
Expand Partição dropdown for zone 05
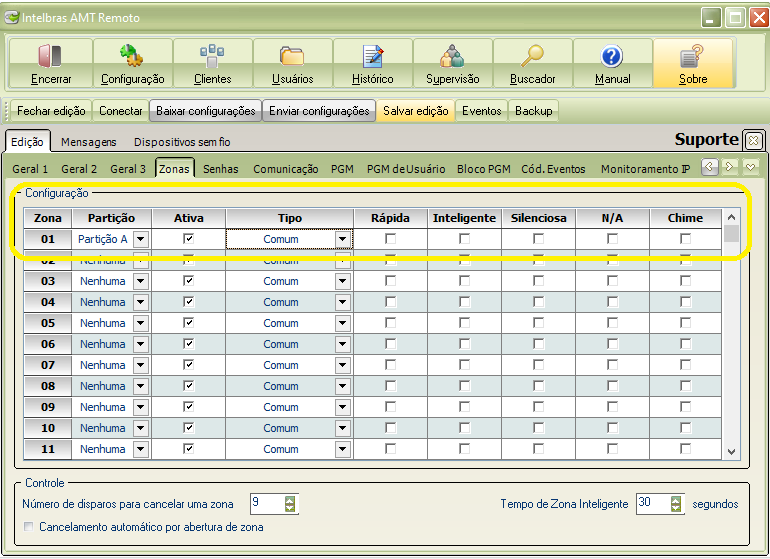140,323
